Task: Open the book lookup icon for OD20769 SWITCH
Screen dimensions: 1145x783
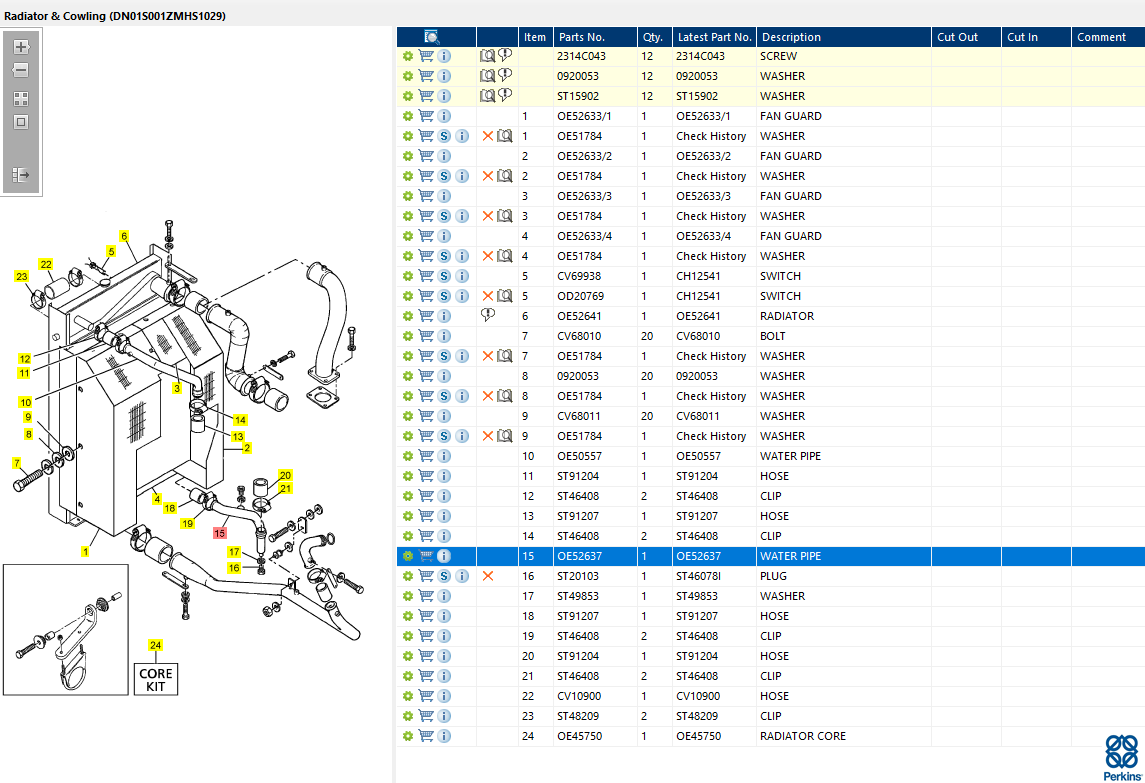Action: click(505, 296)
